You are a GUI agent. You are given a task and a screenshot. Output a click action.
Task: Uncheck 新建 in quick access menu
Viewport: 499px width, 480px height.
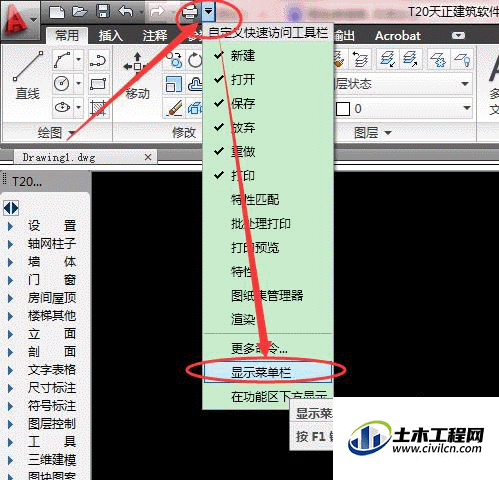coord(268,55)
